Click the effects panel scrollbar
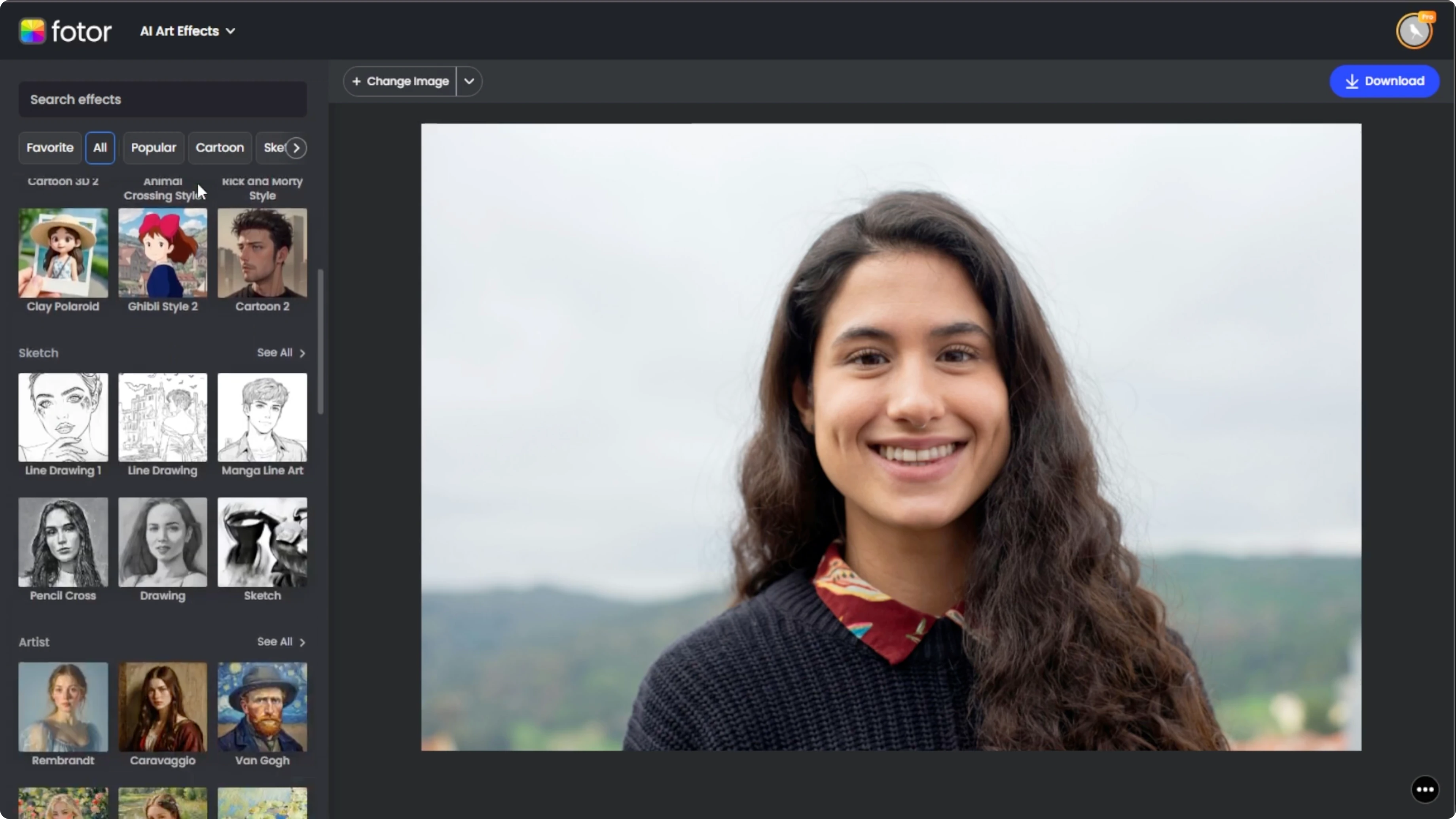Viewport: 1456px width, 819px height. pos(320,341)
